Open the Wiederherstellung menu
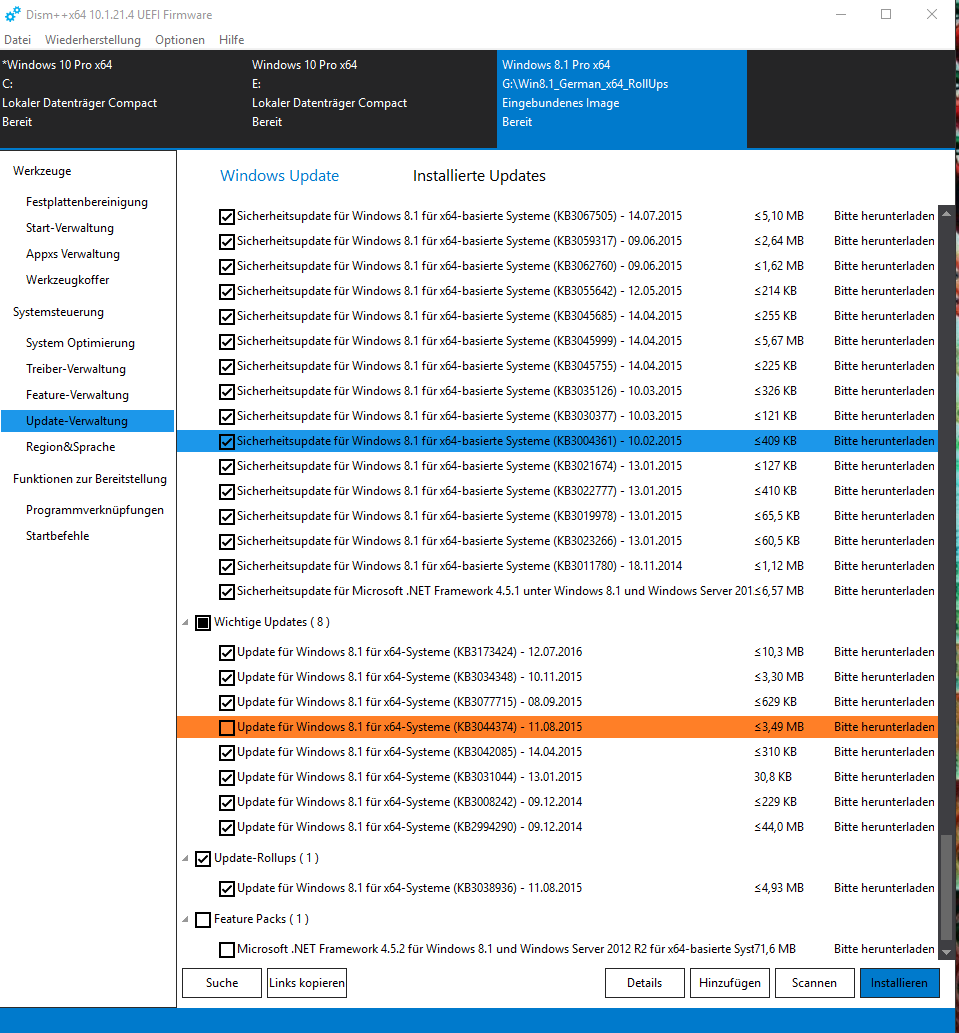The height and width of the screenshot is (1033, 959). point(93,40)
